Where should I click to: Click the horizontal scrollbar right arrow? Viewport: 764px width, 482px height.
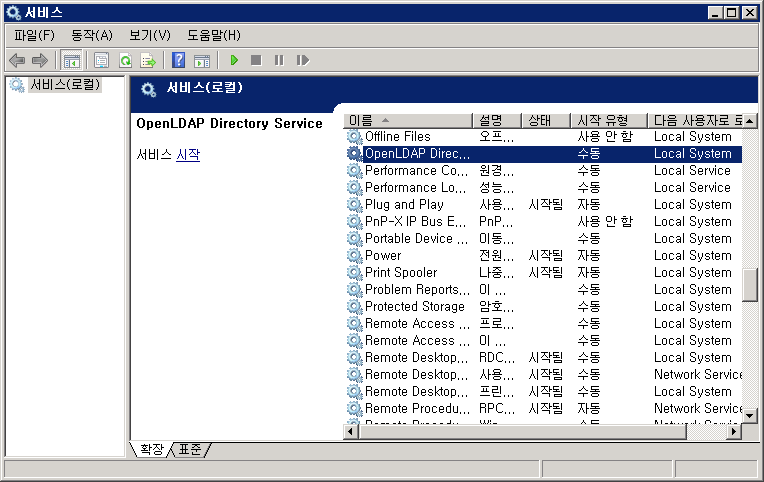pyautogui.click(x=734, y=431)
